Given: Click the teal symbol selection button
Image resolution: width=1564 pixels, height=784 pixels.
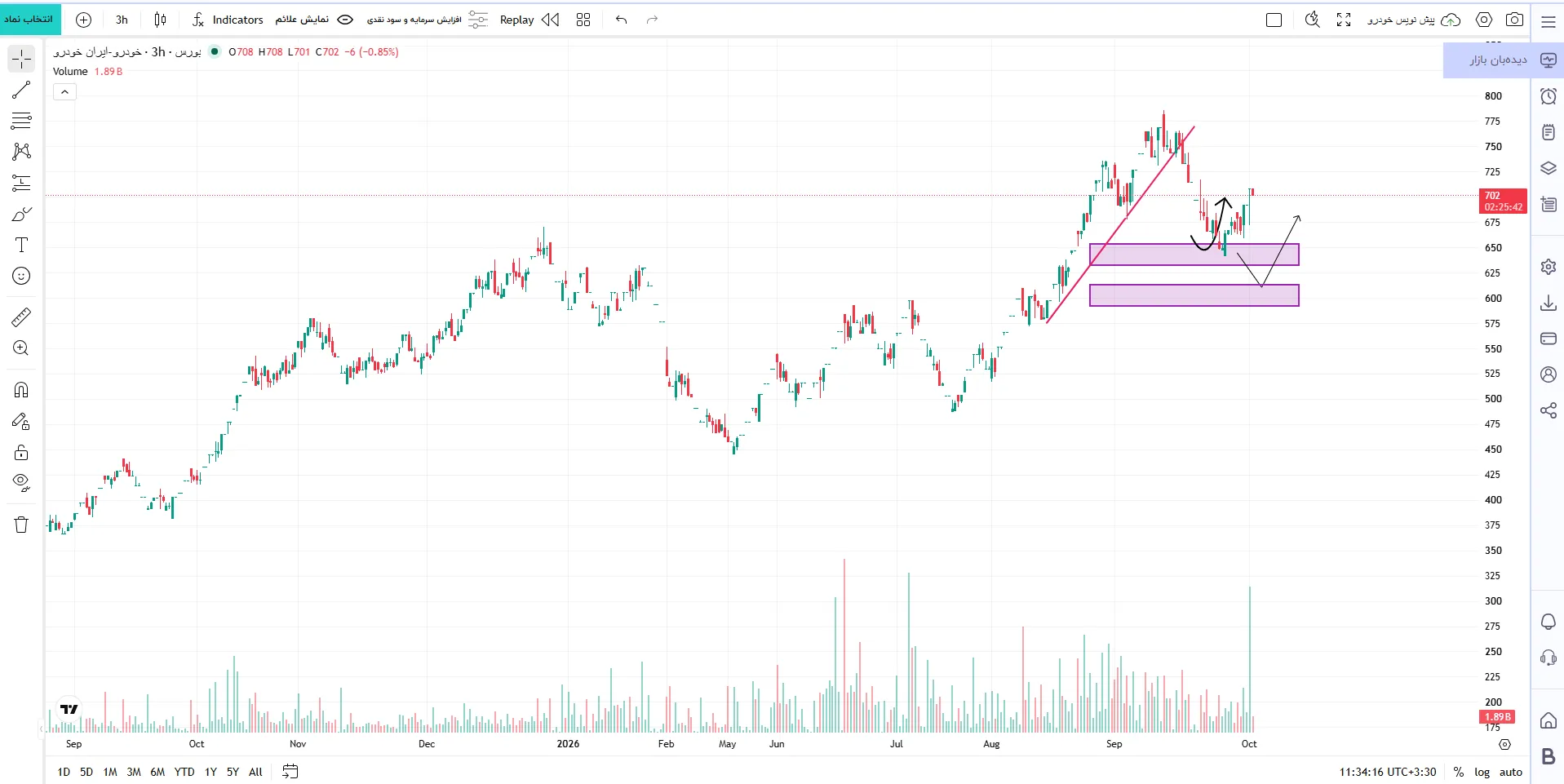Looking at the screenshot, I should (x=30, y=19).
